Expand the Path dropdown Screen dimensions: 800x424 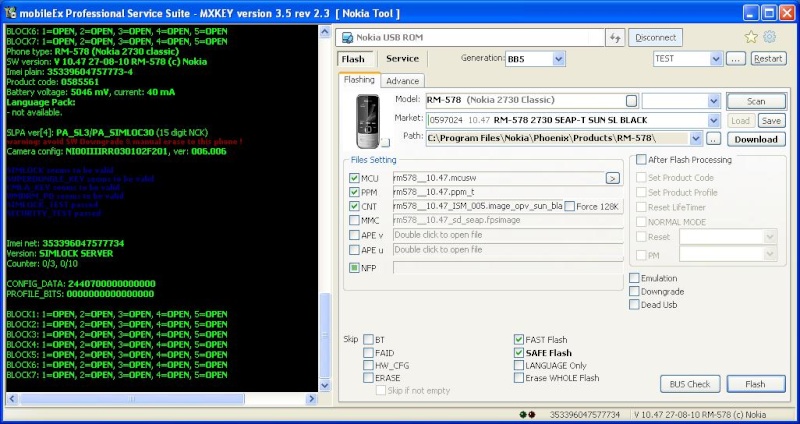coord(696,139)
